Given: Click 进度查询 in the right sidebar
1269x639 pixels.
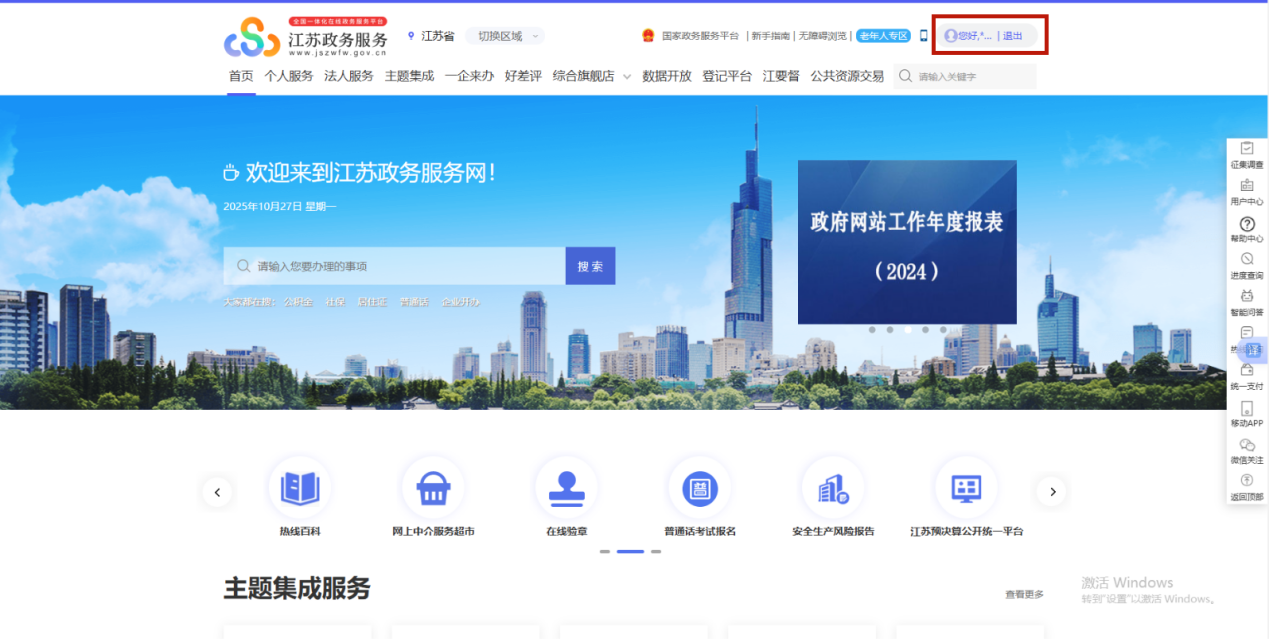Looking at the screenshot, I should coord(1247,262).
